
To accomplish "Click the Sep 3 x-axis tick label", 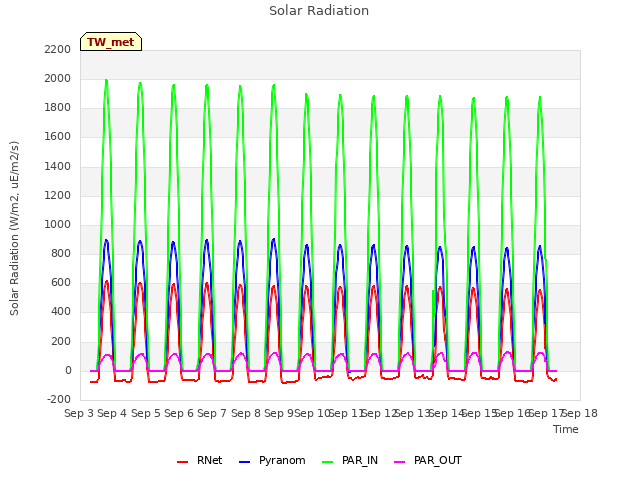I will (x=79, y=413).
